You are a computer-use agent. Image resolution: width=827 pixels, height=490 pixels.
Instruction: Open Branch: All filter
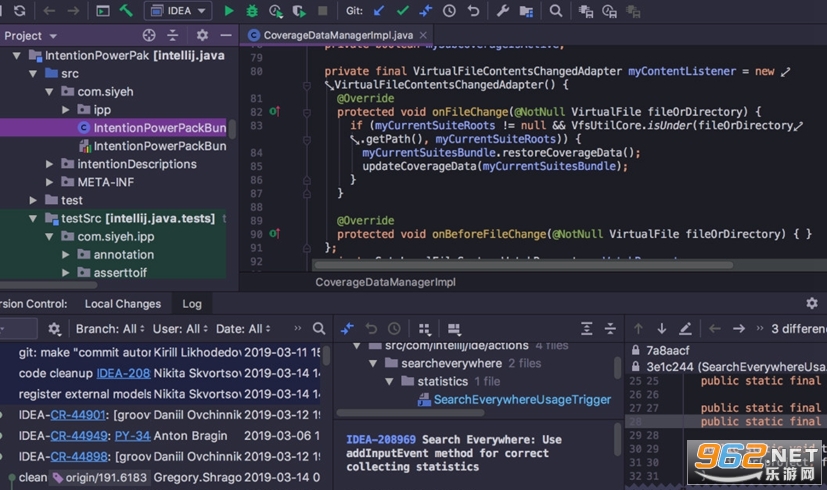(x=110, y=329)
